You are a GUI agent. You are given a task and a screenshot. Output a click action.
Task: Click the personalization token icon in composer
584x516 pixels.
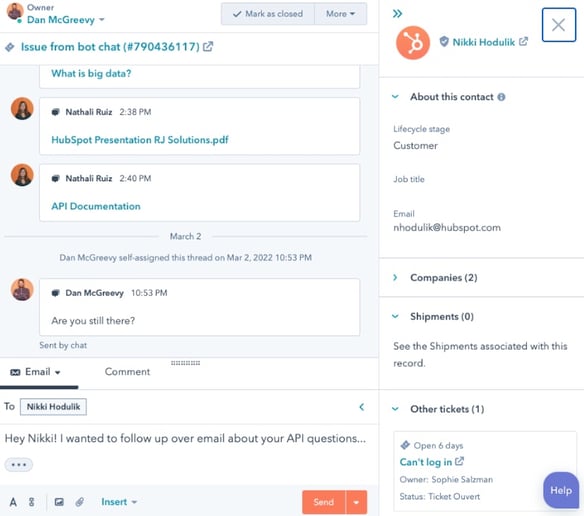(32, 502)
